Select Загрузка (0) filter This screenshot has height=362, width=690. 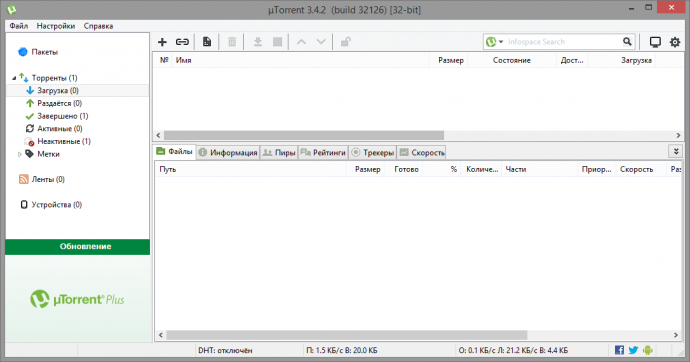[58, 91]
